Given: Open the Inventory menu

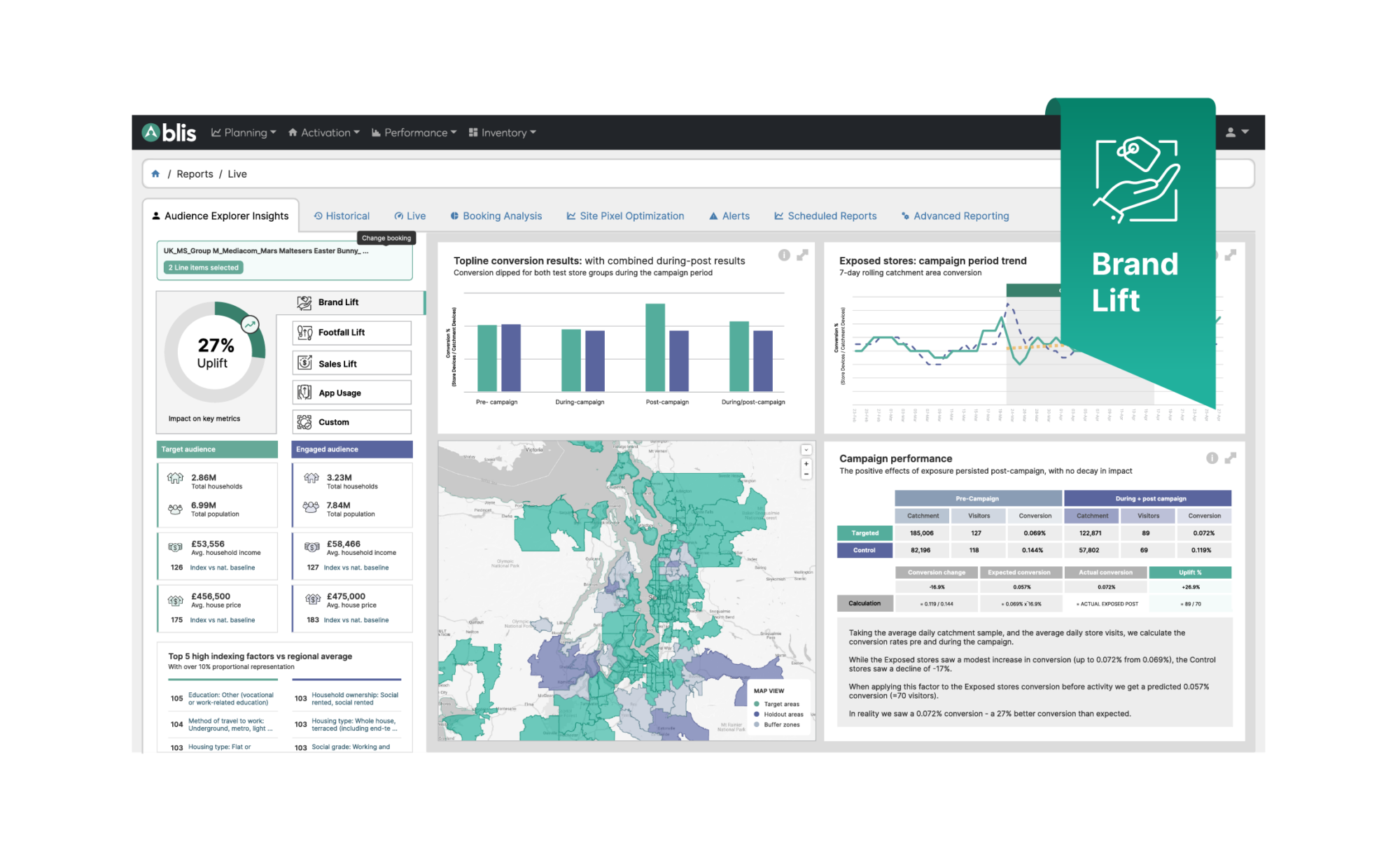Looking at the screenshot, I should [x=503, y=132].
